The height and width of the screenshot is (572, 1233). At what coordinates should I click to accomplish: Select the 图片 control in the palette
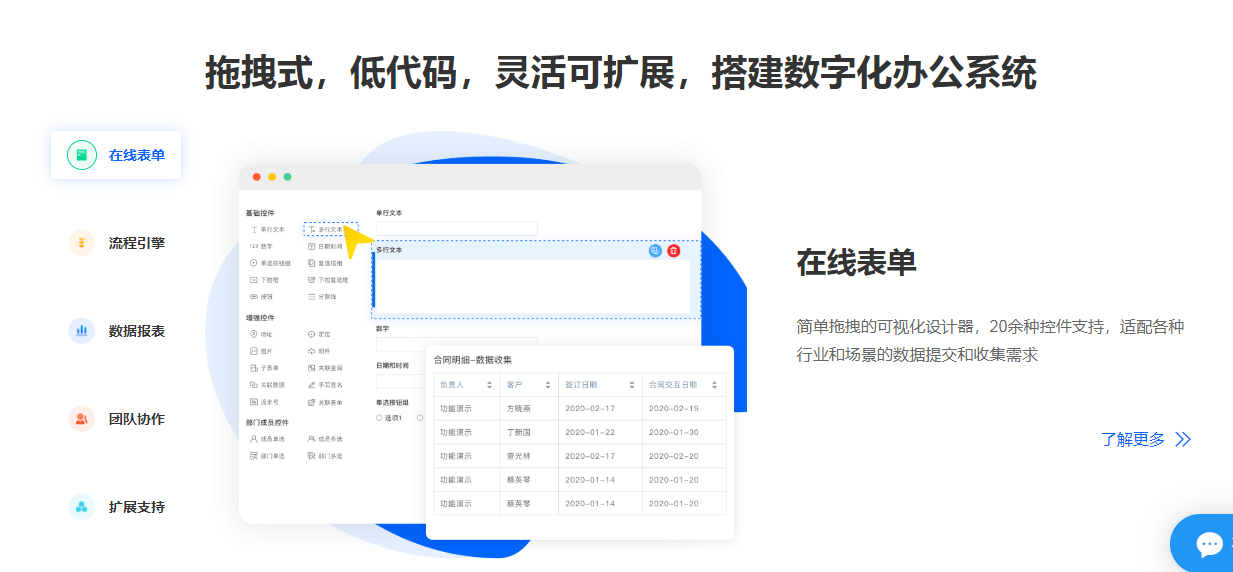[260, 351]
